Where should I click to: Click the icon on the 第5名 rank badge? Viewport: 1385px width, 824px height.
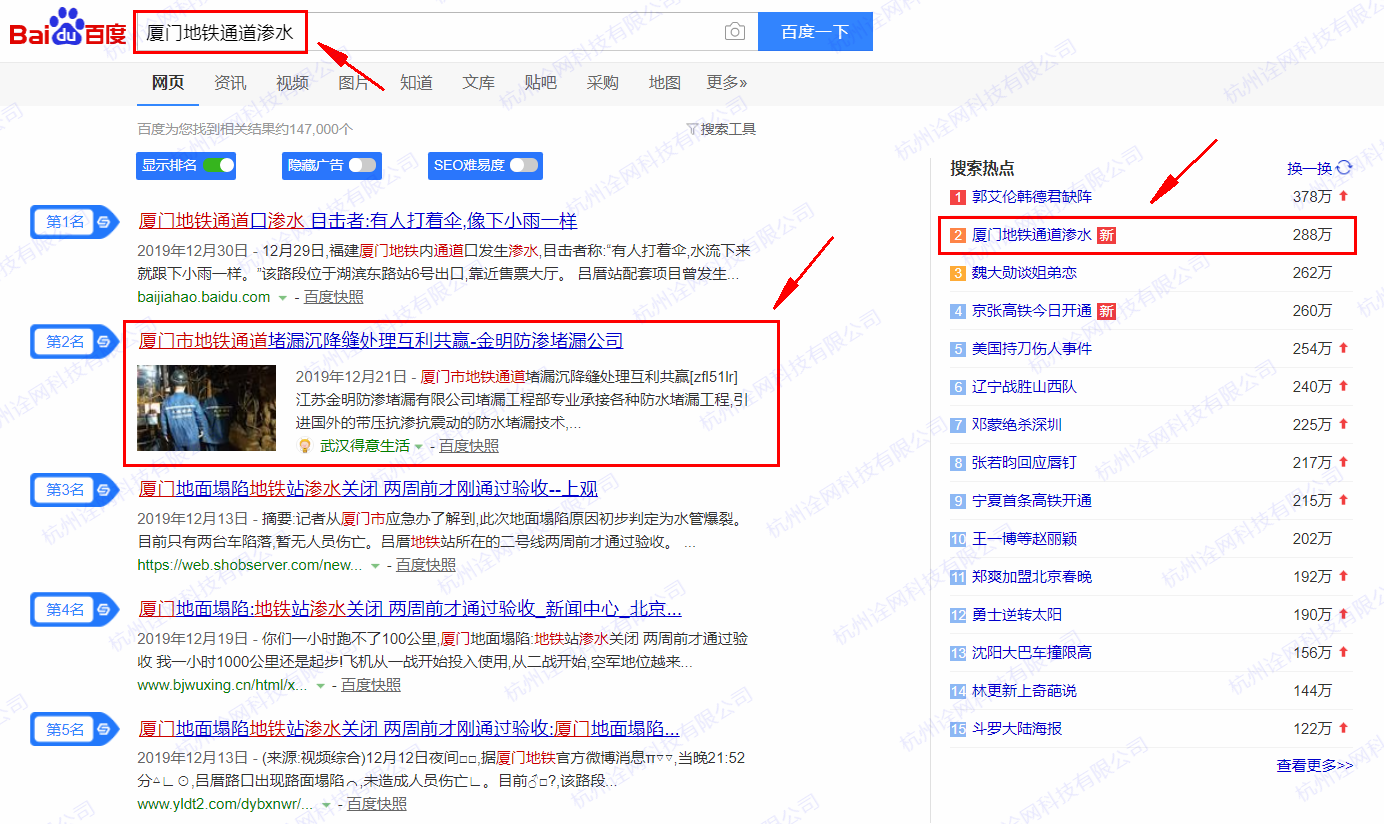coord(103,730)
